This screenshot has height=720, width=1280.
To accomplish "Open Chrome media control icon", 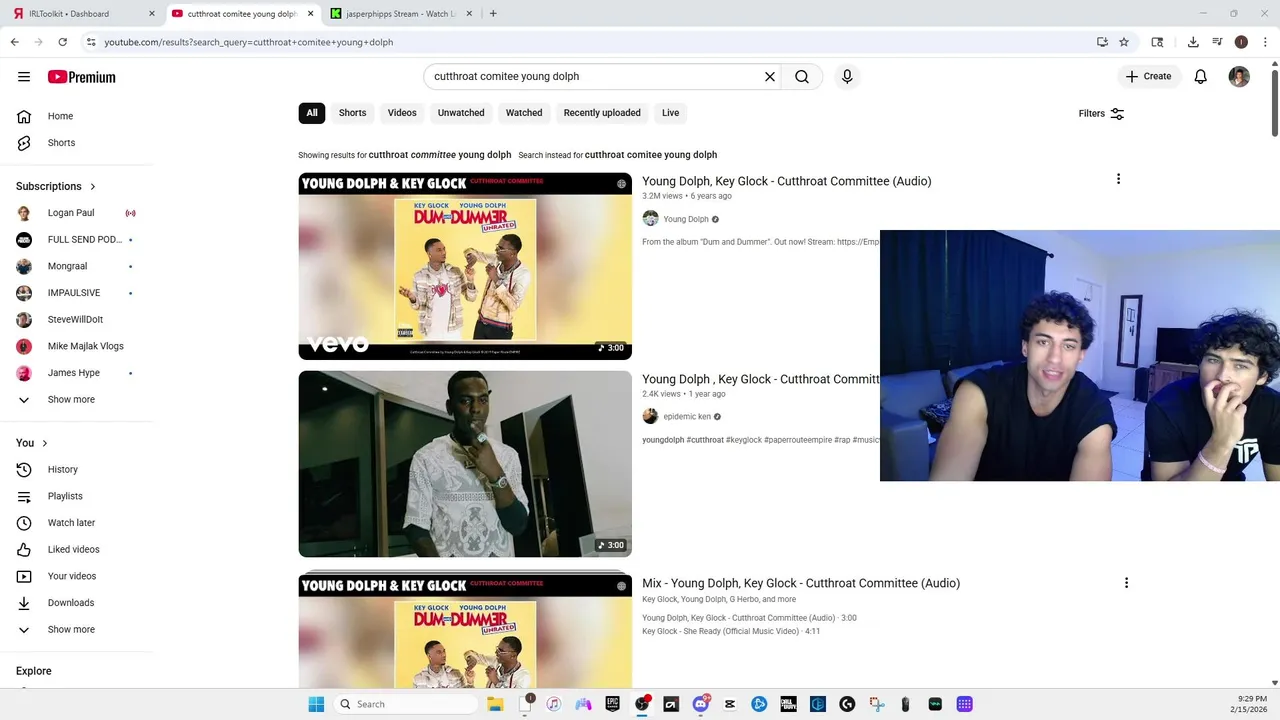I will [1217, 42].
